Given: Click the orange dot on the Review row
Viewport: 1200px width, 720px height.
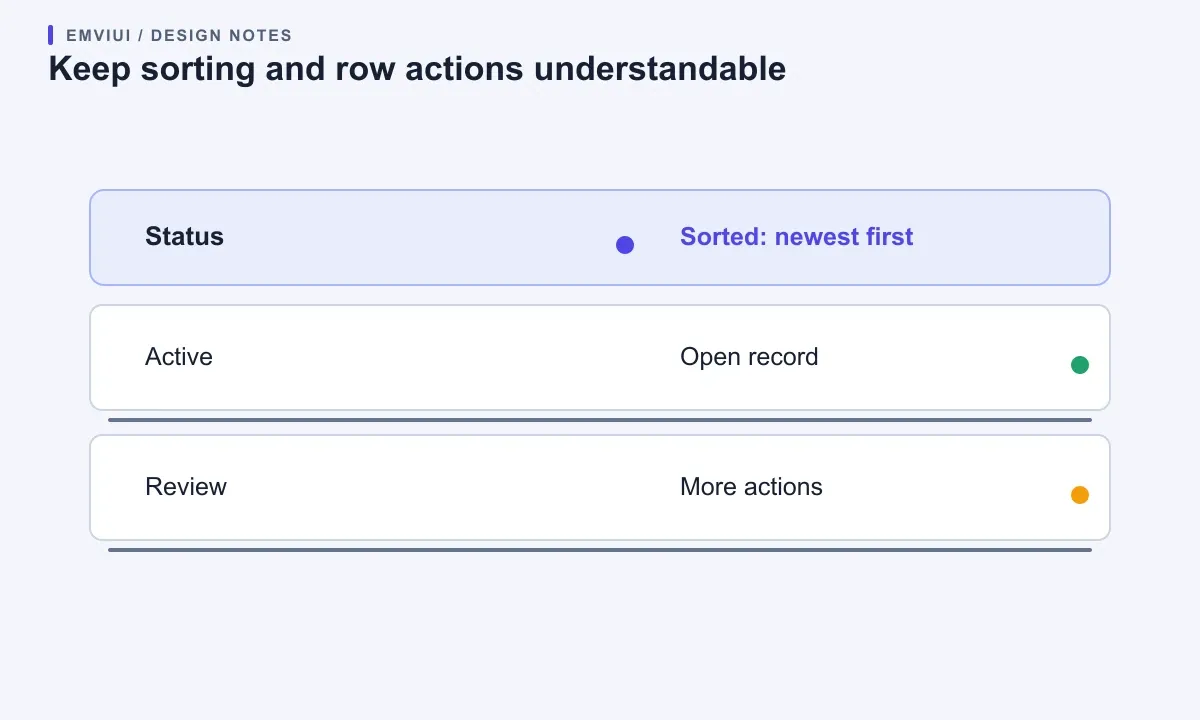Looking at the screenshot, I should coord(1080,495).
